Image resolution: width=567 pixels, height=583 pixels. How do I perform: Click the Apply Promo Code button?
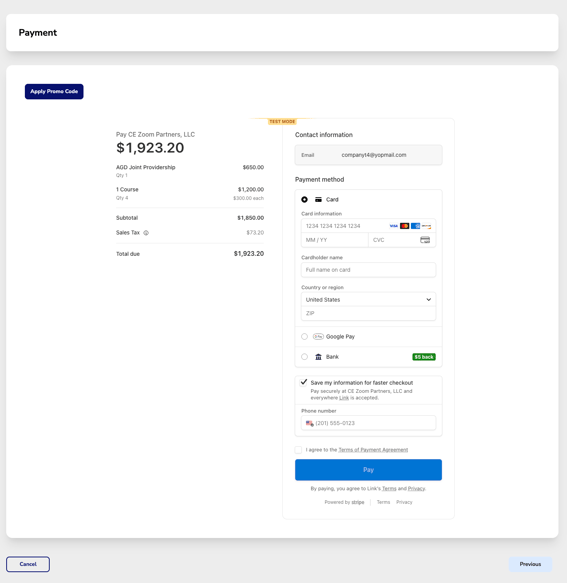point(54,91)
